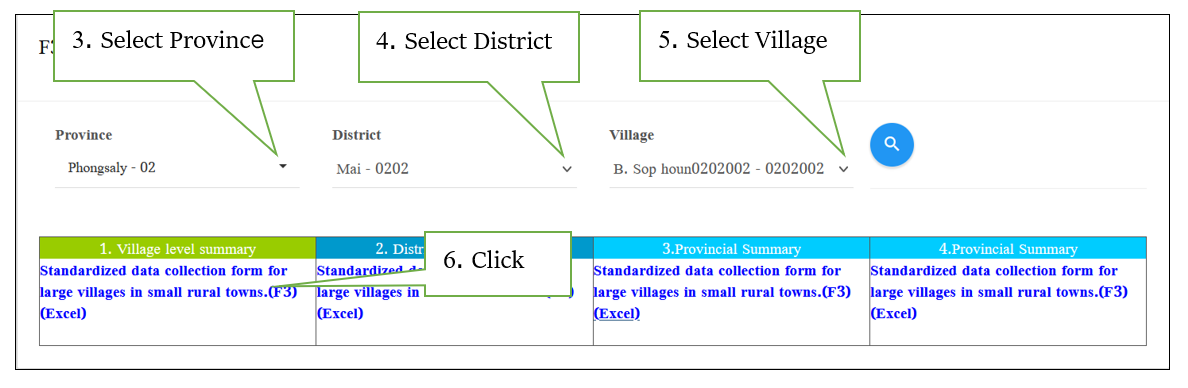
Task: Open the form link under Village level summary
Action: tap(168, 281)
